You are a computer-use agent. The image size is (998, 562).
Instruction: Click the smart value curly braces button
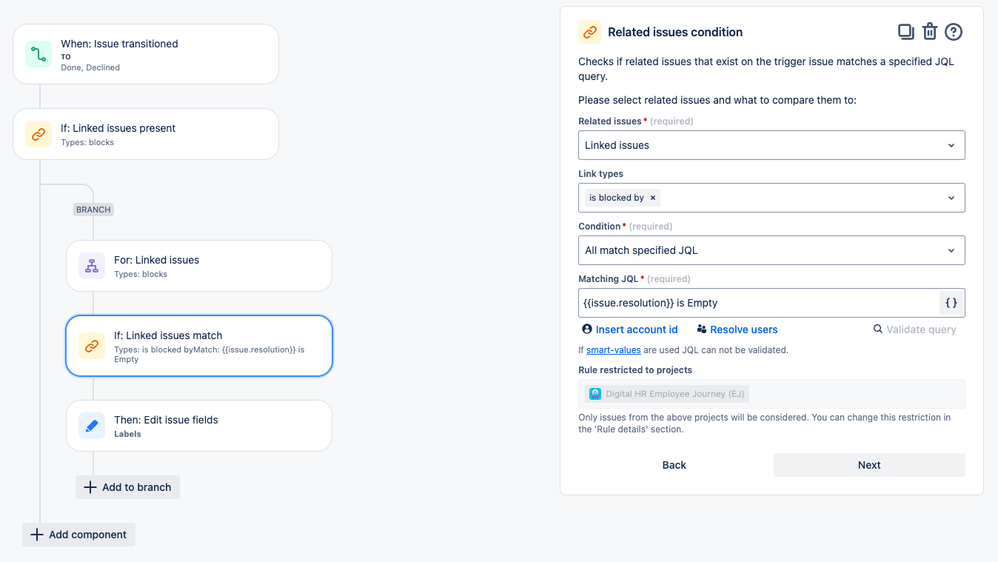tap(951, 303)
